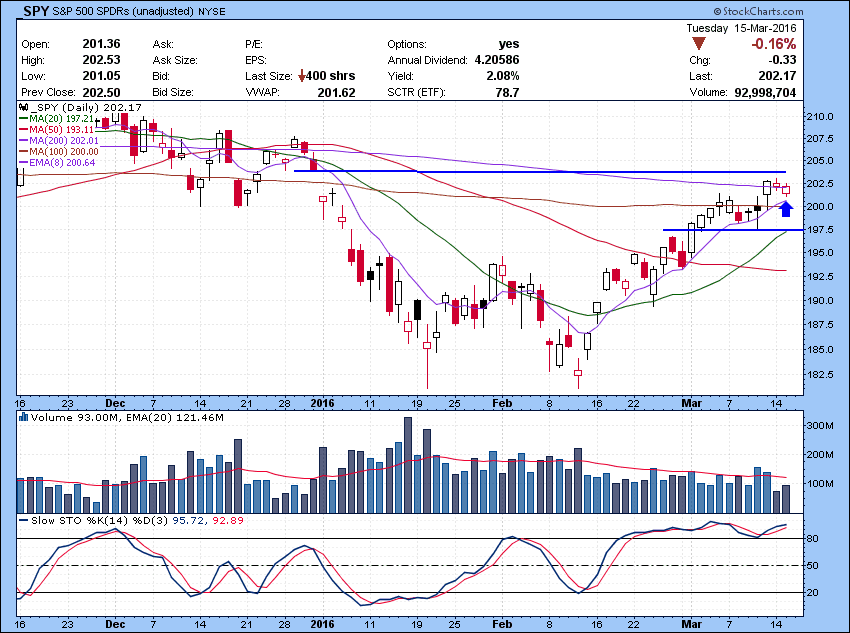Click the High value 202.53
This screenshot has width=850, height=633.
pyautogui.click(x=101, y=60)
